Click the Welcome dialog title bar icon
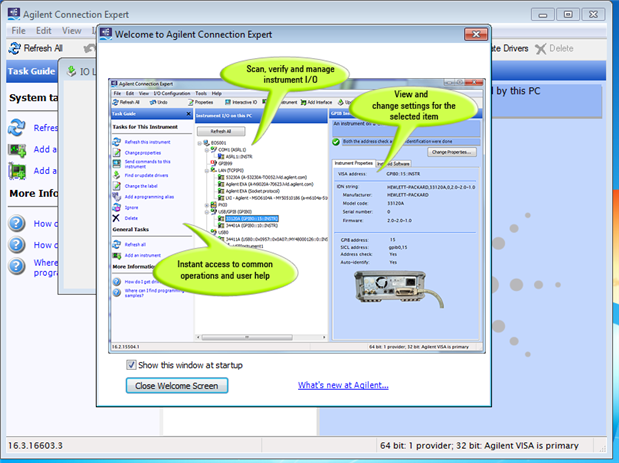The height and width of the screenshot is (463, 619). [106, 34]
